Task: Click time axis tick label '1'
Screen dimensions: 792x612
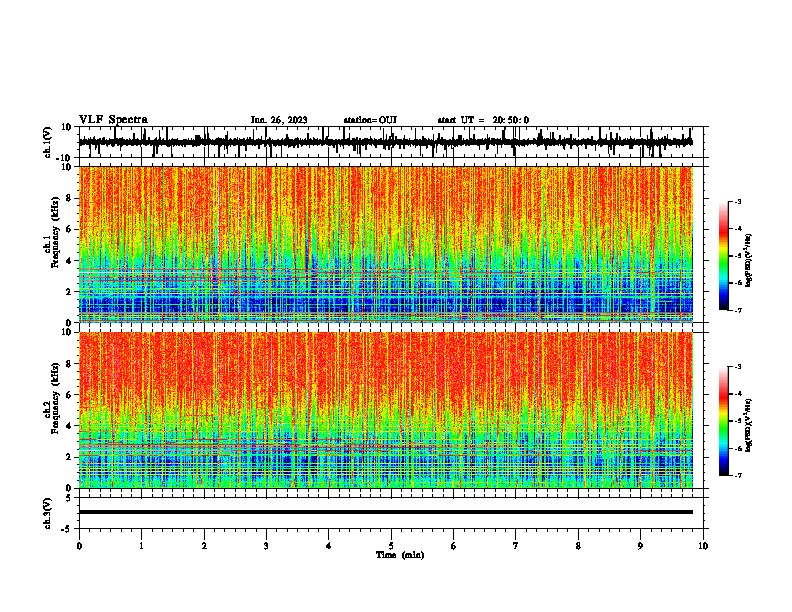Action: [141, 546]
